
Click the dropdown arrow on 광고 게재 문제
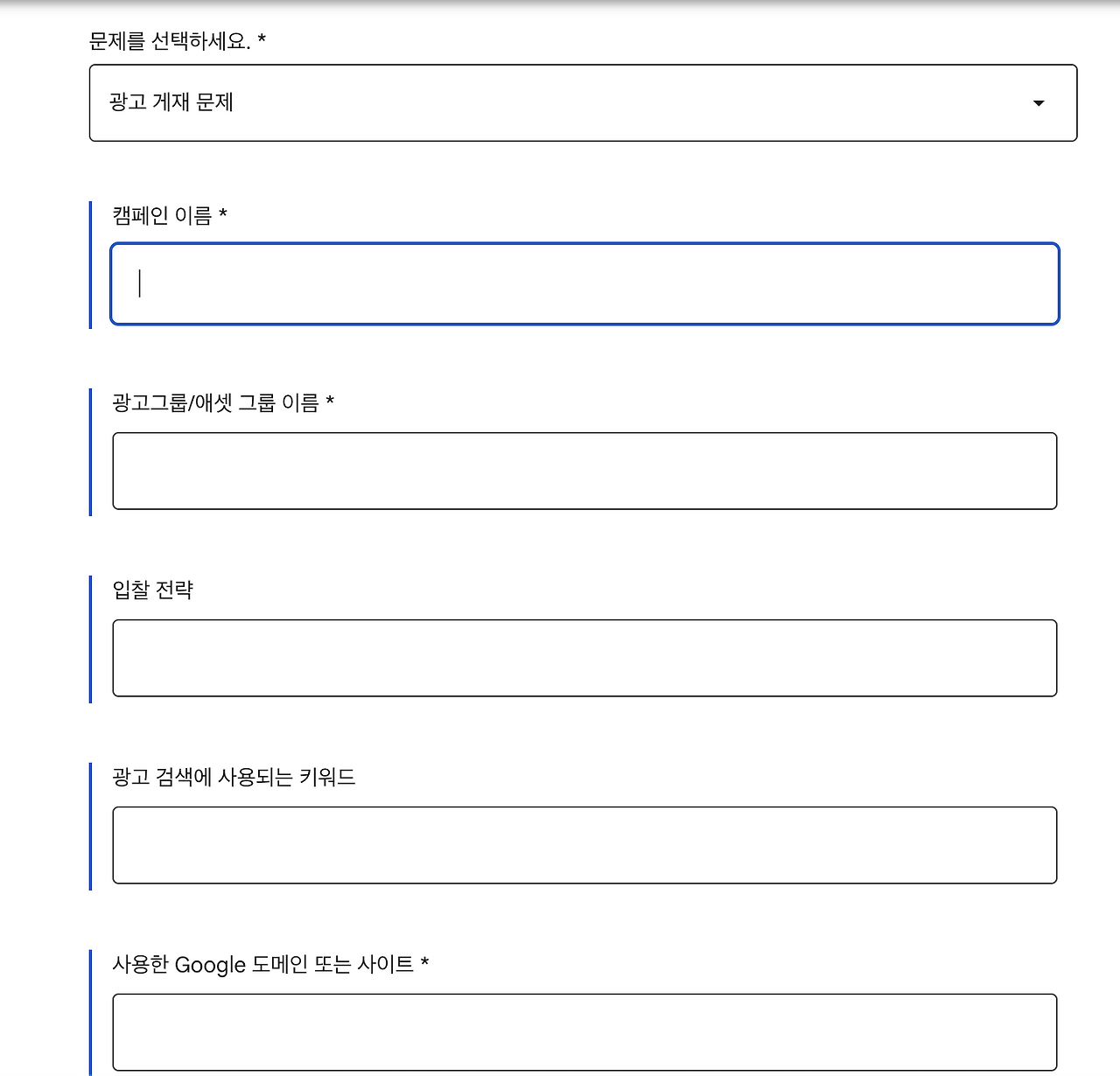1038,103
